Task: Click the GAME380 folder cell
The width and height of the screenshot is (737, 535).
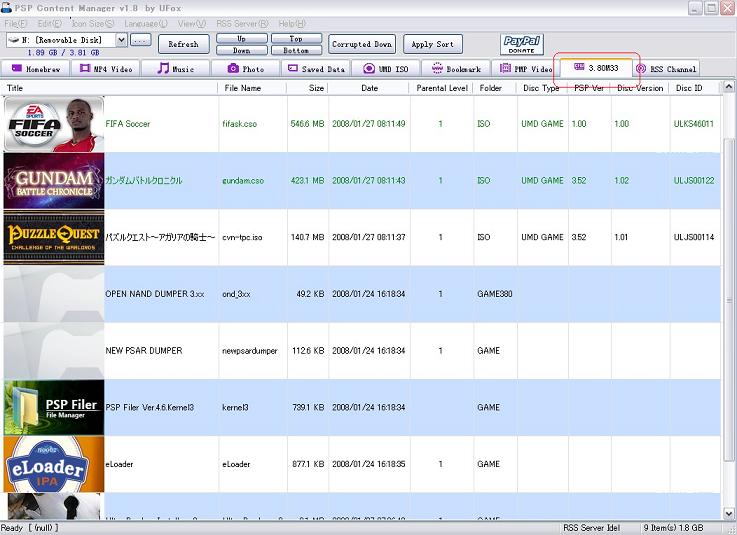Action: (495, 294)
